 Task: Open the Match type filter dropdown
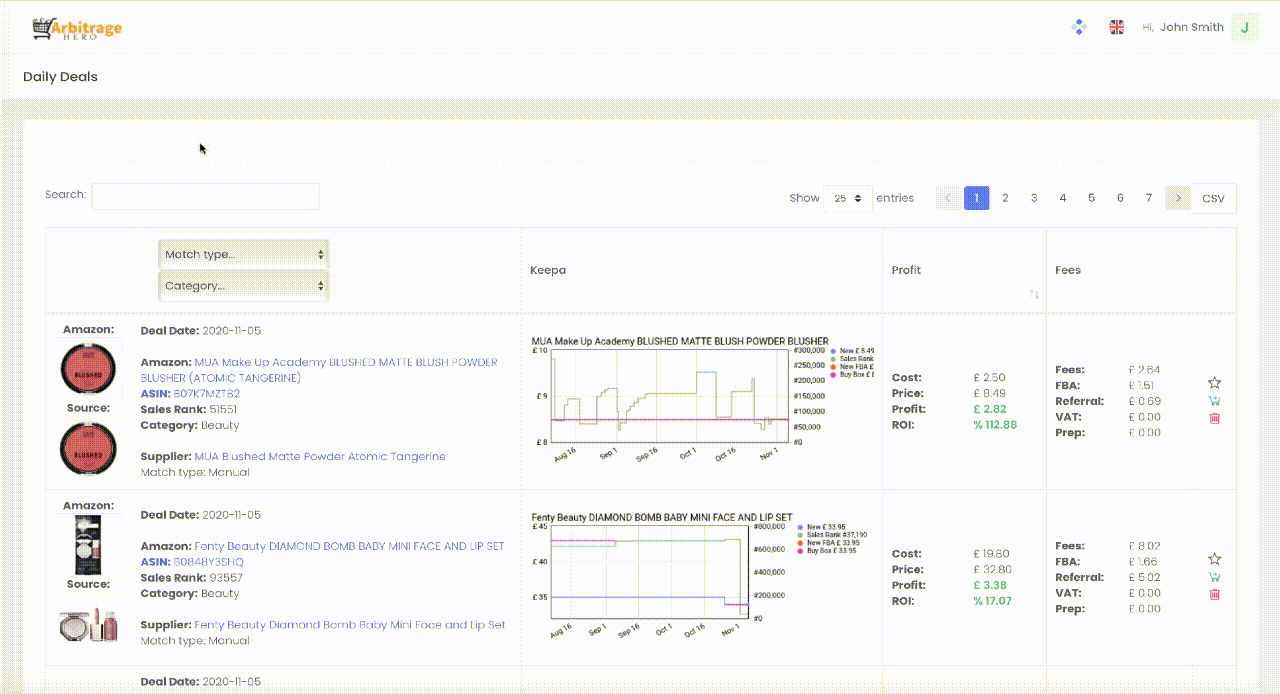click(x=243, y=254)
